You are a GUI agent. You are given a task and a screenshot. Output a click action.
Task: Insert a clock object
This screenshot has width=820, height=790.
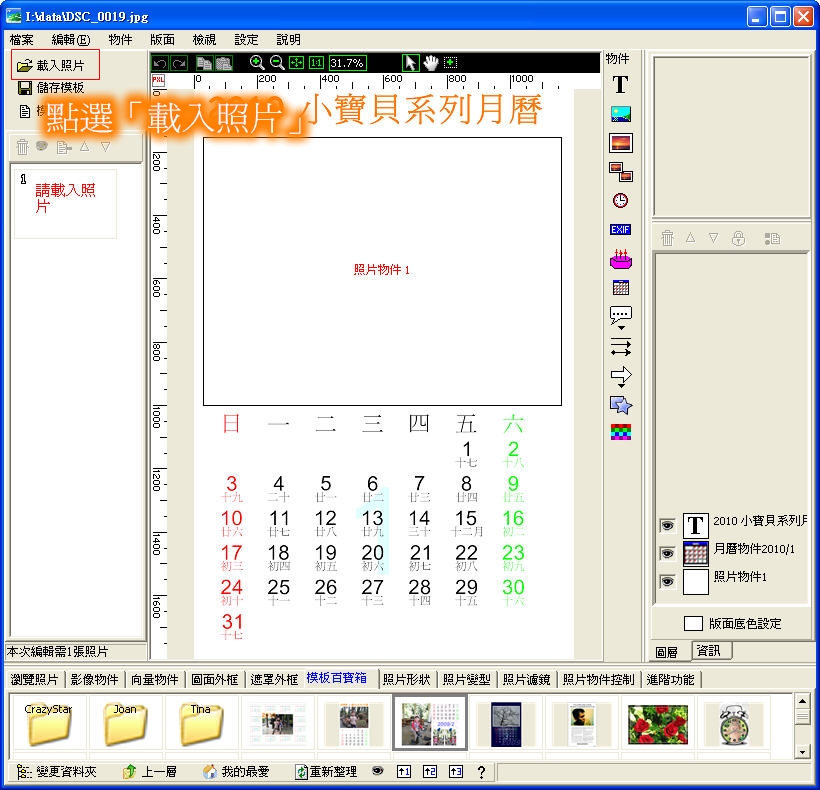coord(621,201)
